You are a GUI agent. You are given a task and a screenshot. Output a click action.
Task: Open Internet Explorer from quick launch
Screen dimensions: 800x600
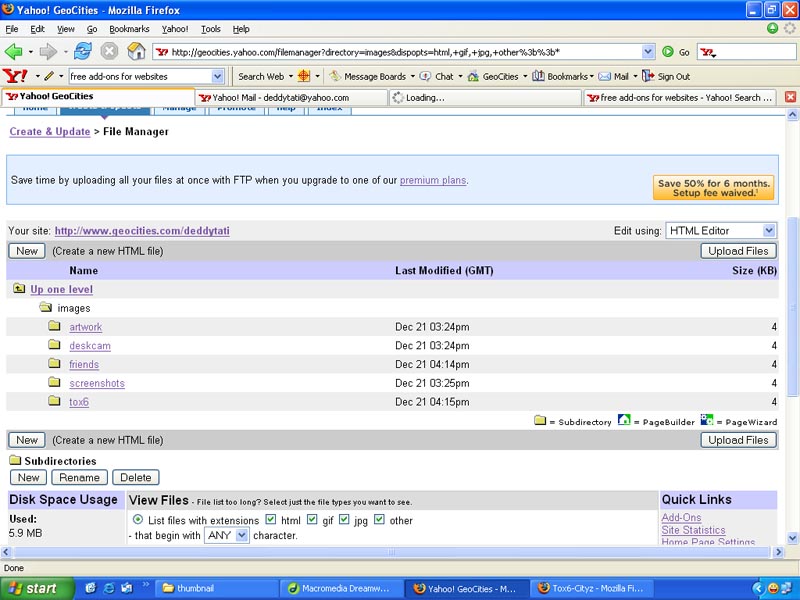point(109,588)
